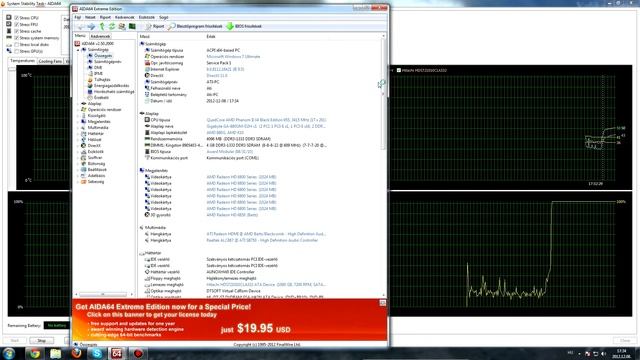
Task: Click the Alaplap tree node icon
Action: coord(83,104)
